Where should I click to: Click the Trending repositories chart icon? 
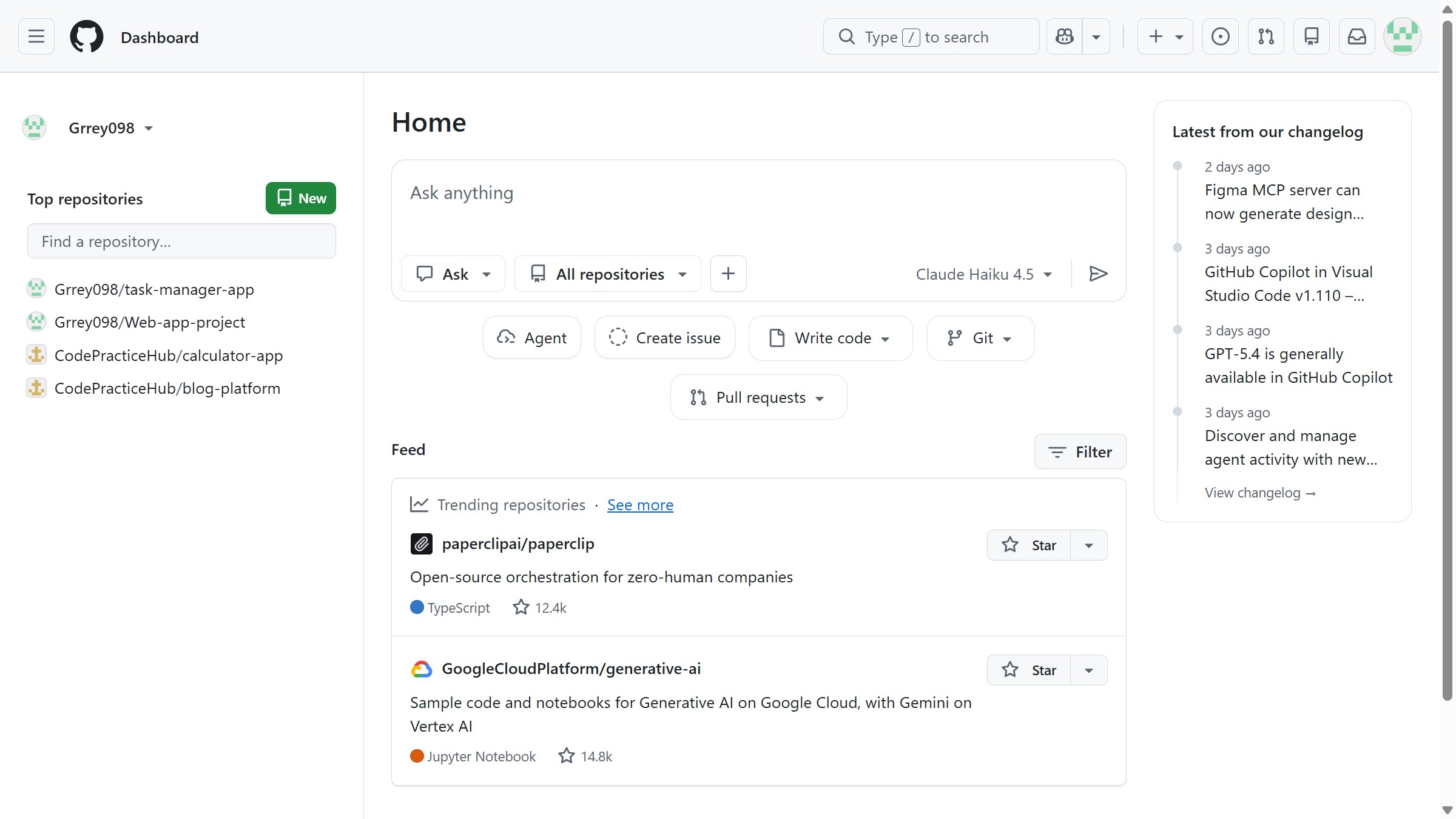(419, 505)
